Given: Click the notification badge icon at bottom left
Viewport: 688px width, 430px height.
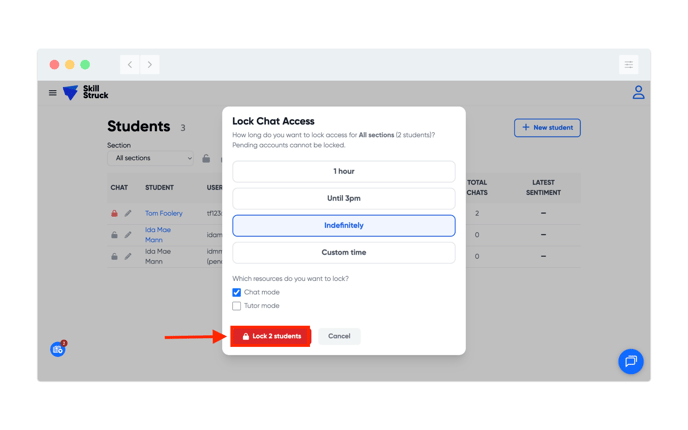Looking at the screenshot, I should [x=58, y=349].
